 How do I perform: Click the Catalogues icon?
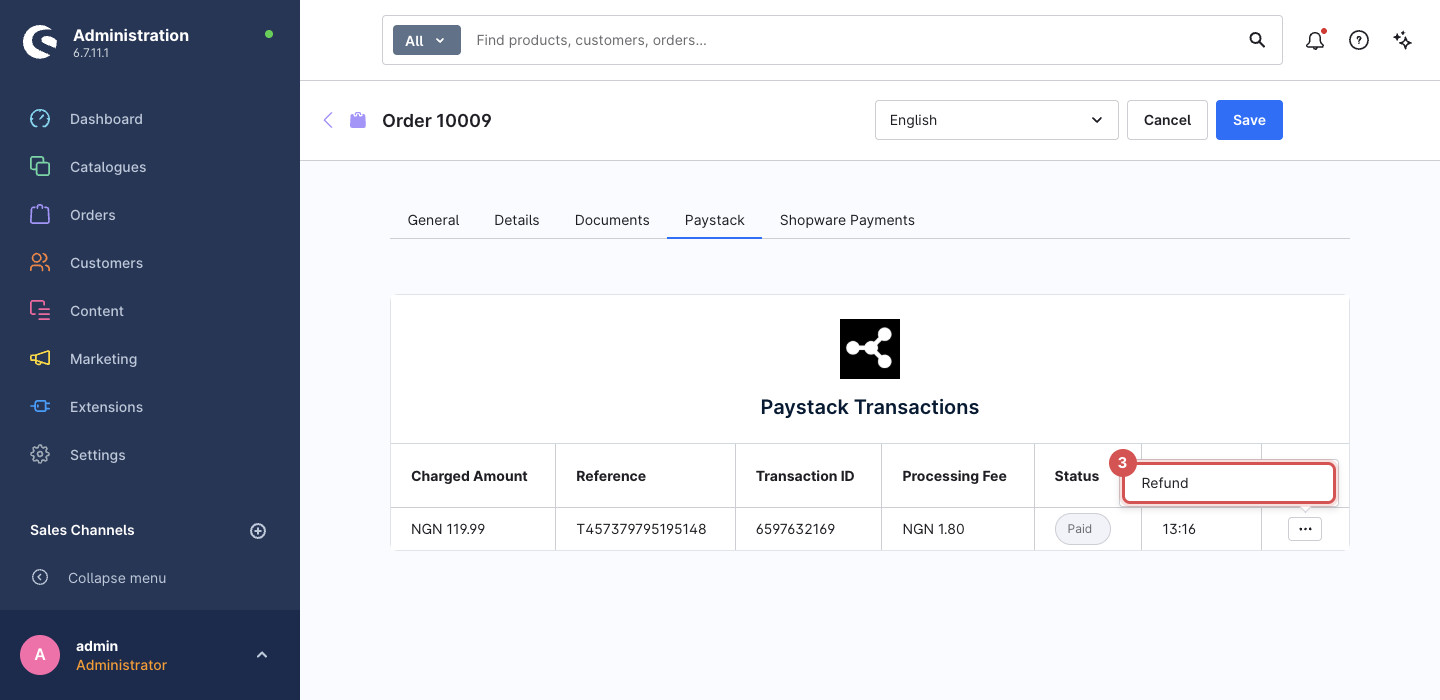coord(40,167)
